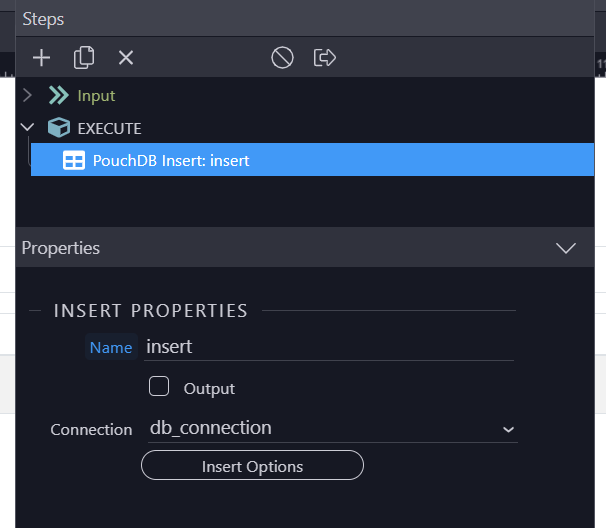This screenshot has height=528, width=606.
Task: Click the export step arrow icon
Action: click(x=324, y=58)
